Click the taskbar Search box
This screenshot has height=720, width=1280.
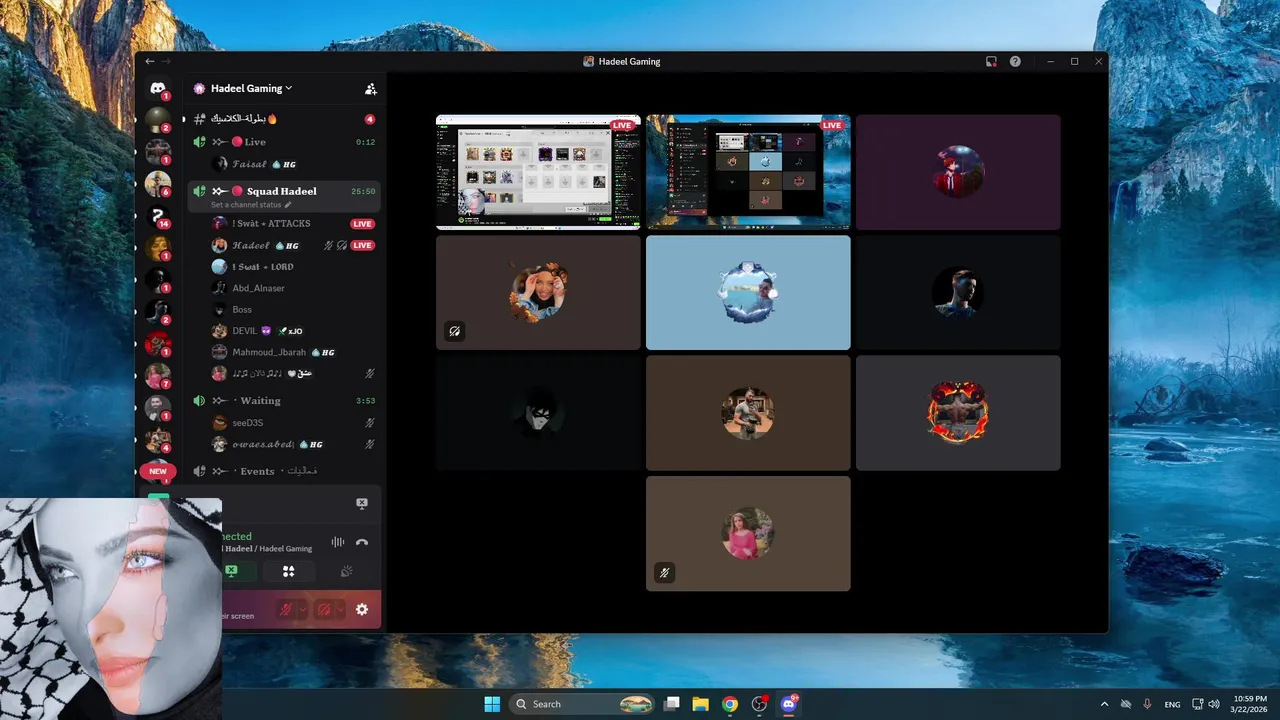(x=583, y=704)
